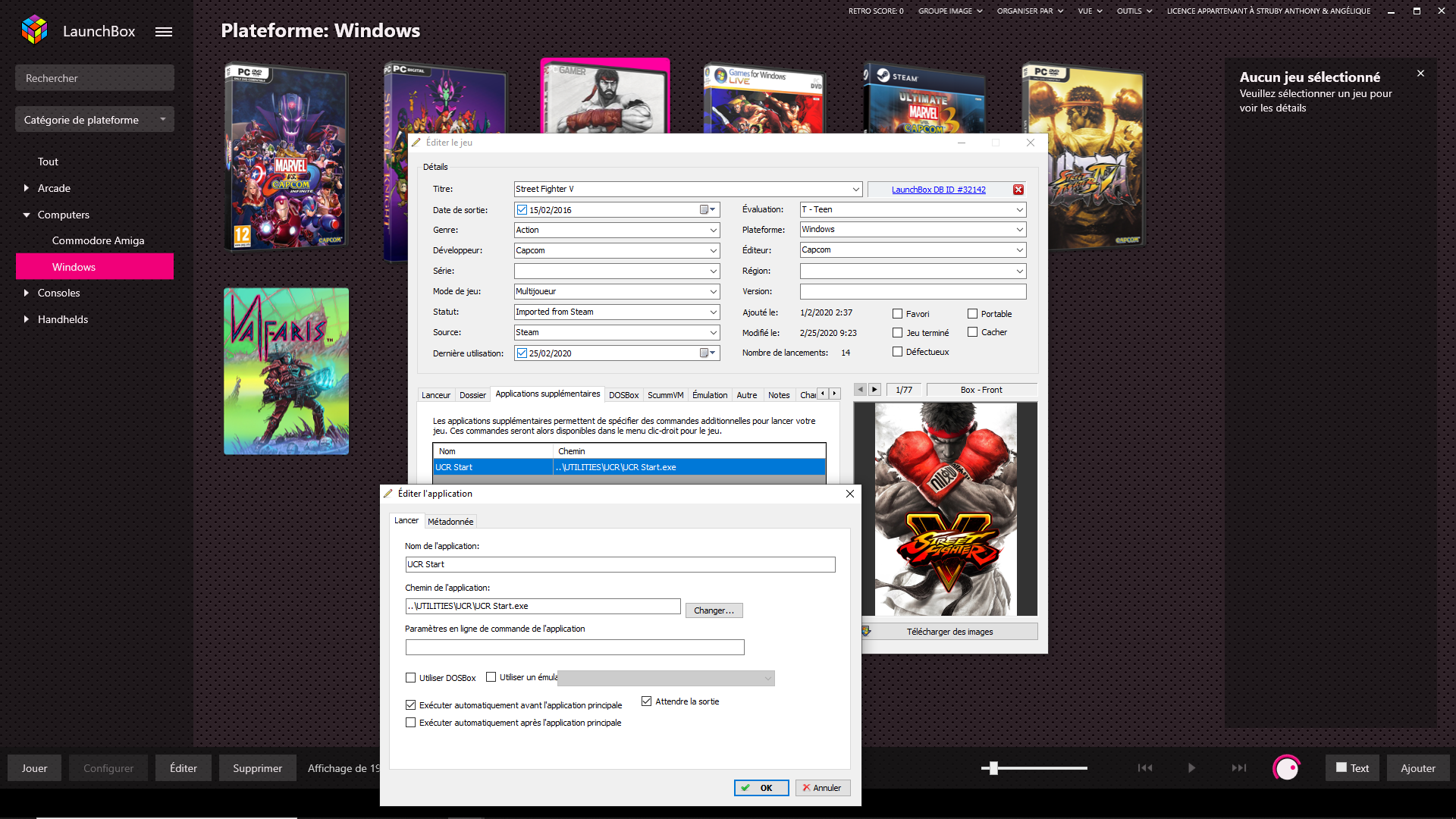Check the Cacher box
Image resolution: width=1456 pixels, height=819 pixels.
[973, 332]
